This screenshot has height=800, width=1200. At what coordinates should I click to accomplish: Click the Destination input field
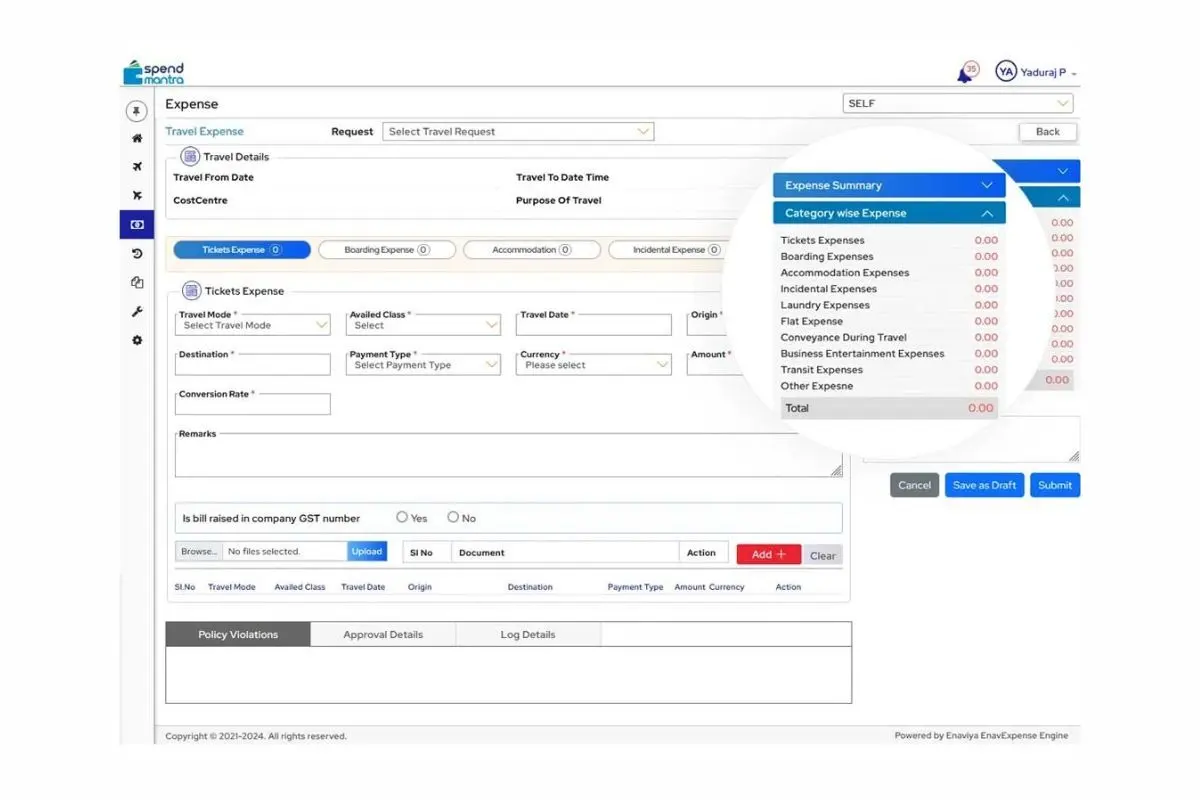[253, 365]
